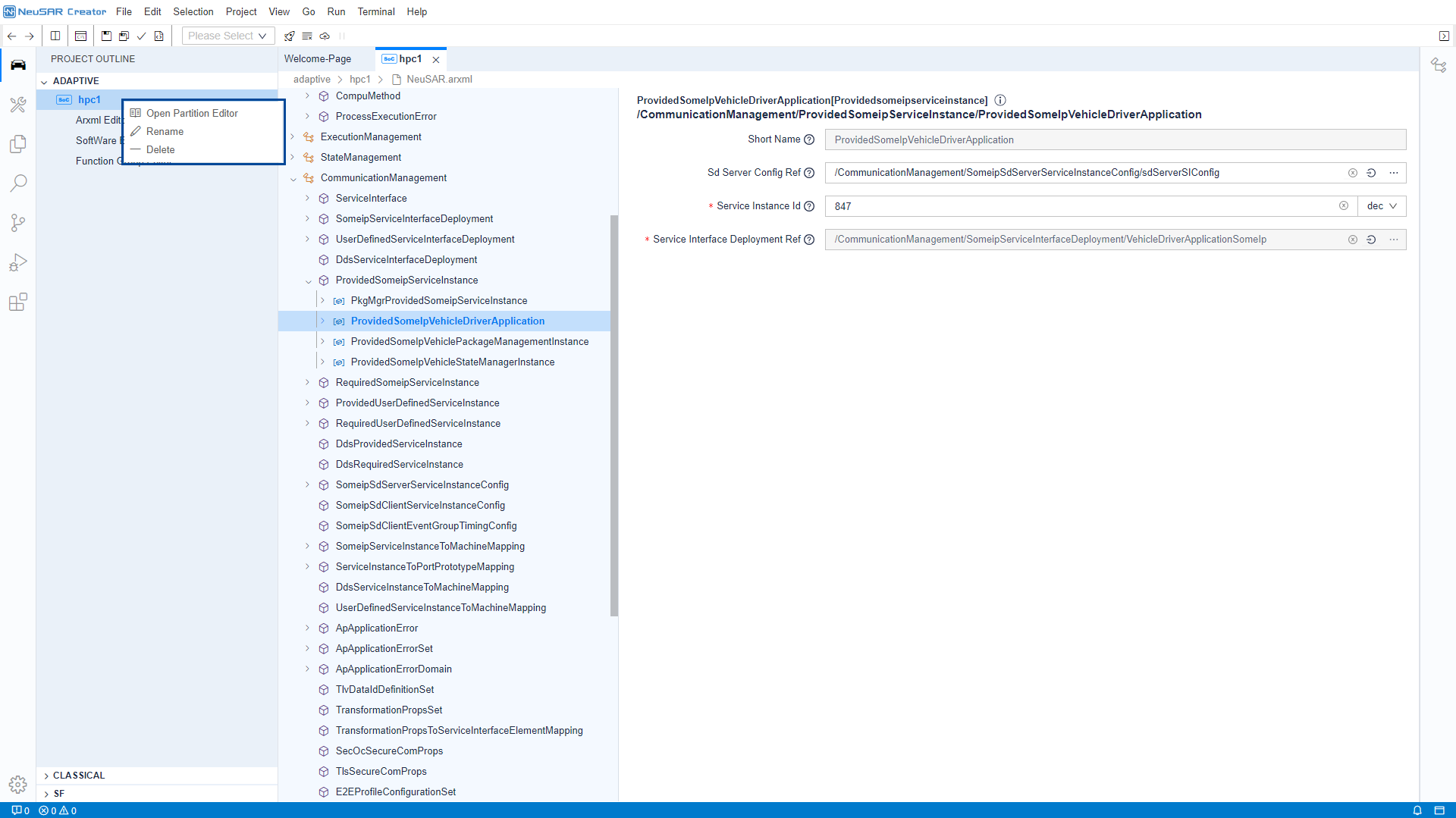The height and width of the screenshot is (818, 1456).
Task: Select Open Partition Editor from context menu
Action: [x=191, y=113]
